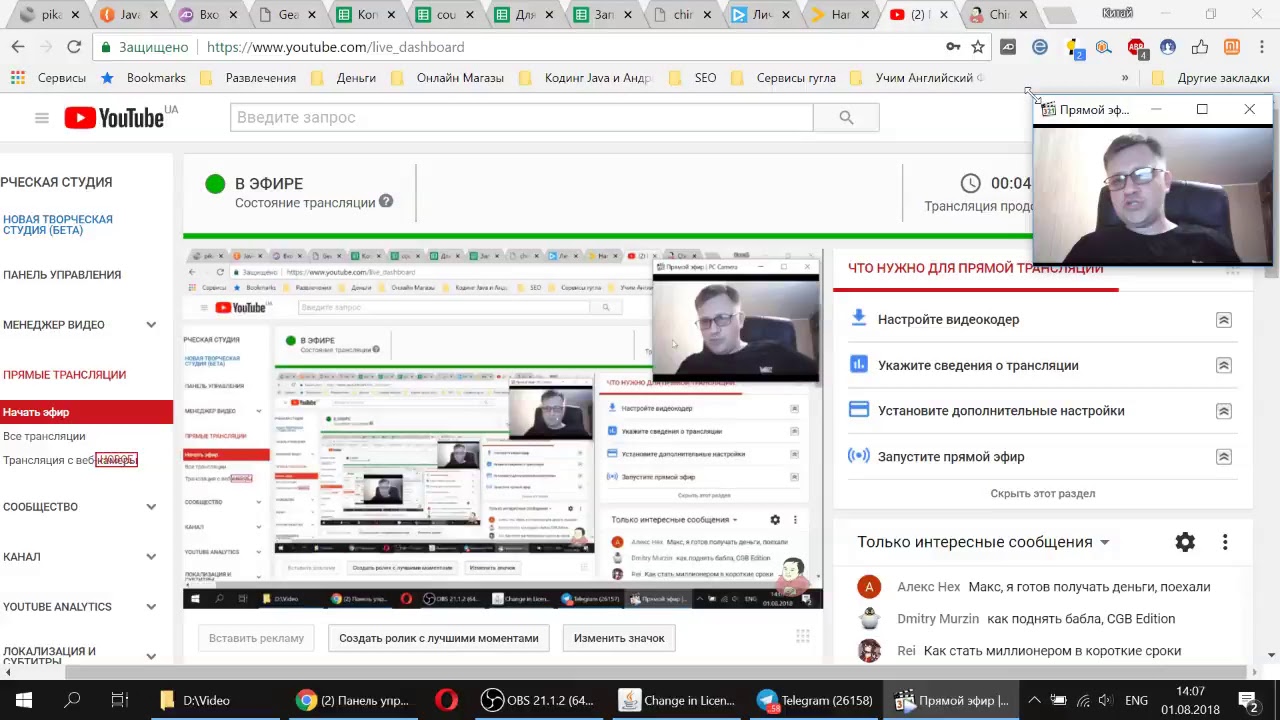Collapse the Настройте видеокодер section
1280x720 pixels.
click(x=1224, y=320)
